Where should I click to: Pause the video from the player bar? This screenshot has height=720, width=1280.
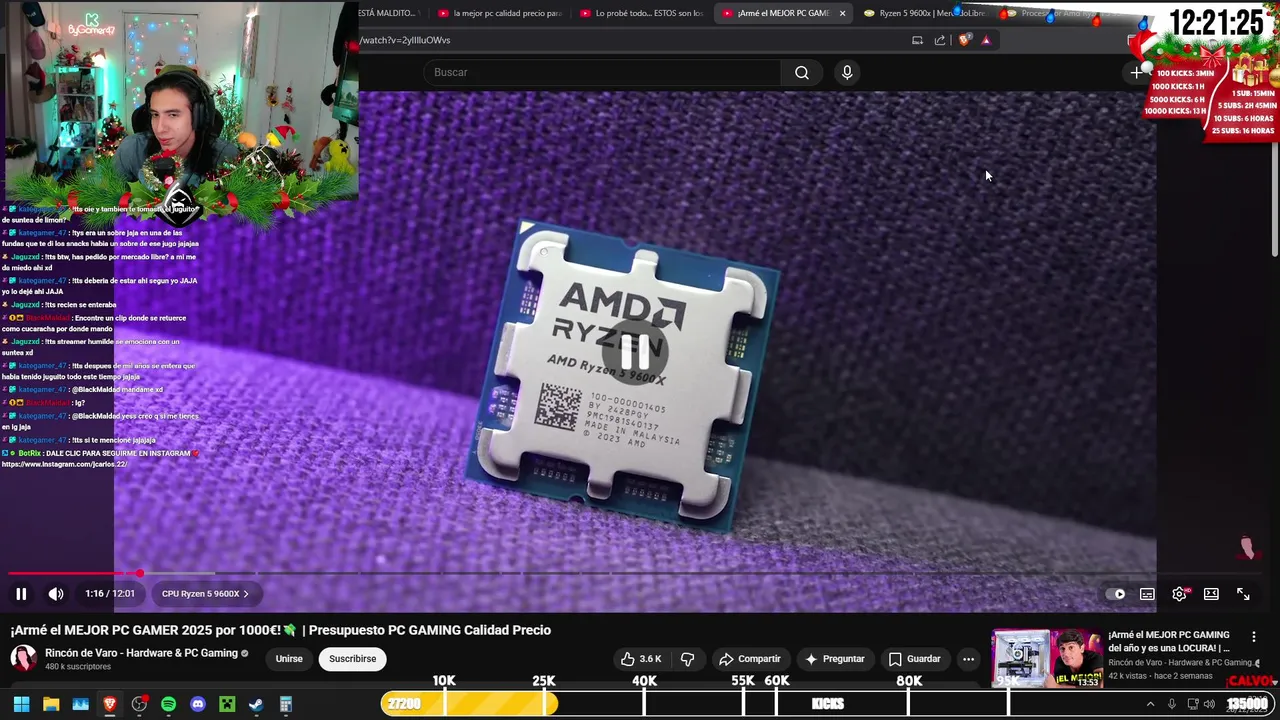click(21, 594)
